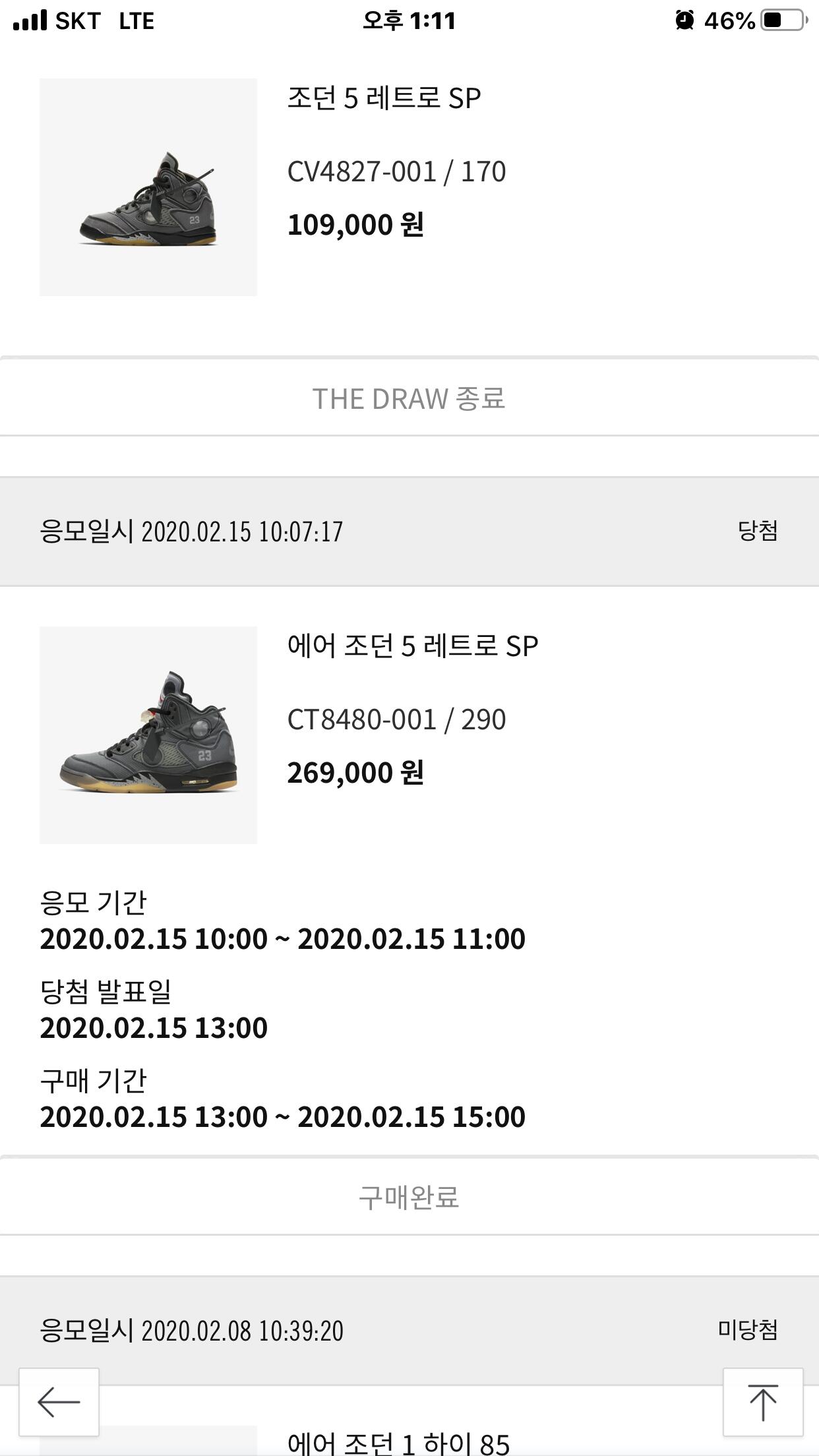Viewport: 819px width, 1456px height.
Task: Tap the alarm clock status icon
Action: pos(684,20)
